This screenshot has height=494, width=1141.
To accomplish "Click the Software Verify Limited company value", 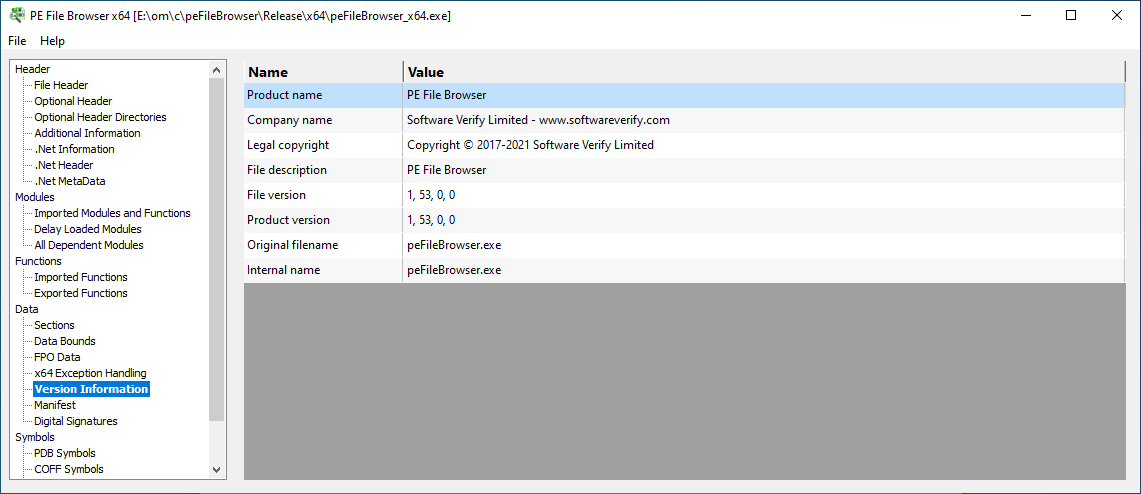I will [x=538, y=120].
